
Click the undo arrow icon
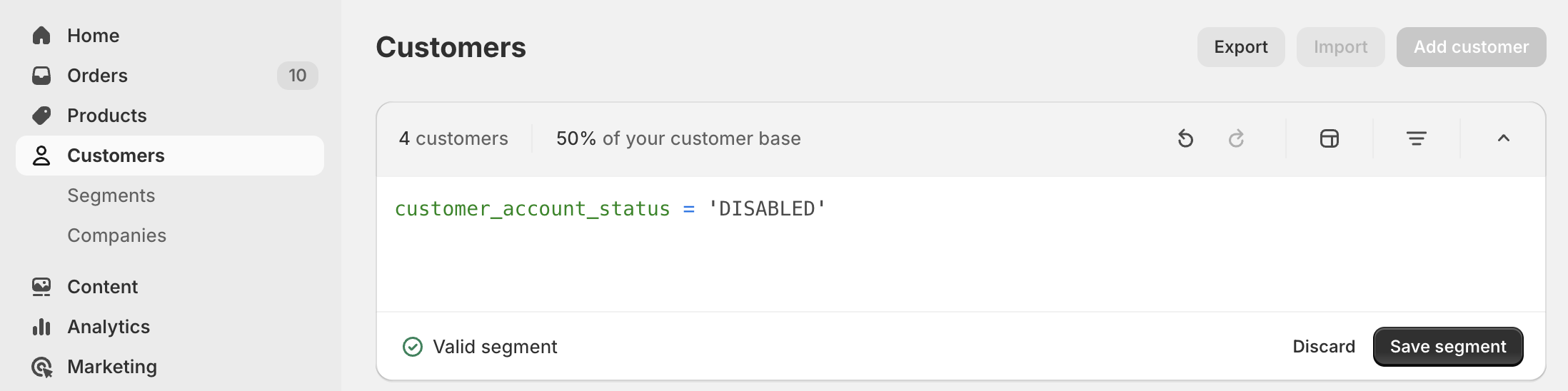tap(1185, 138)
